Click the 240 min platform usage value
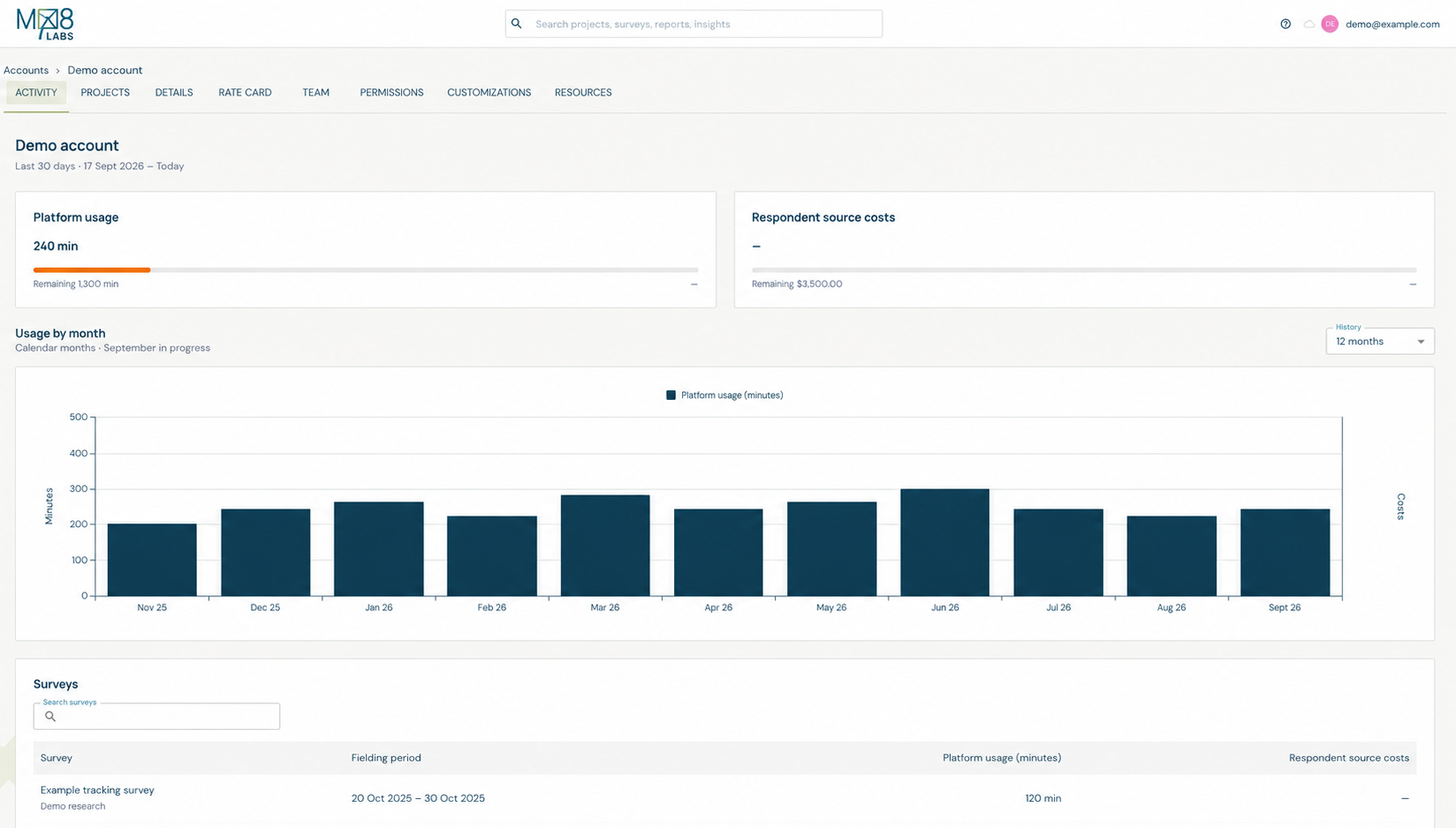 [x=56, y=246]
